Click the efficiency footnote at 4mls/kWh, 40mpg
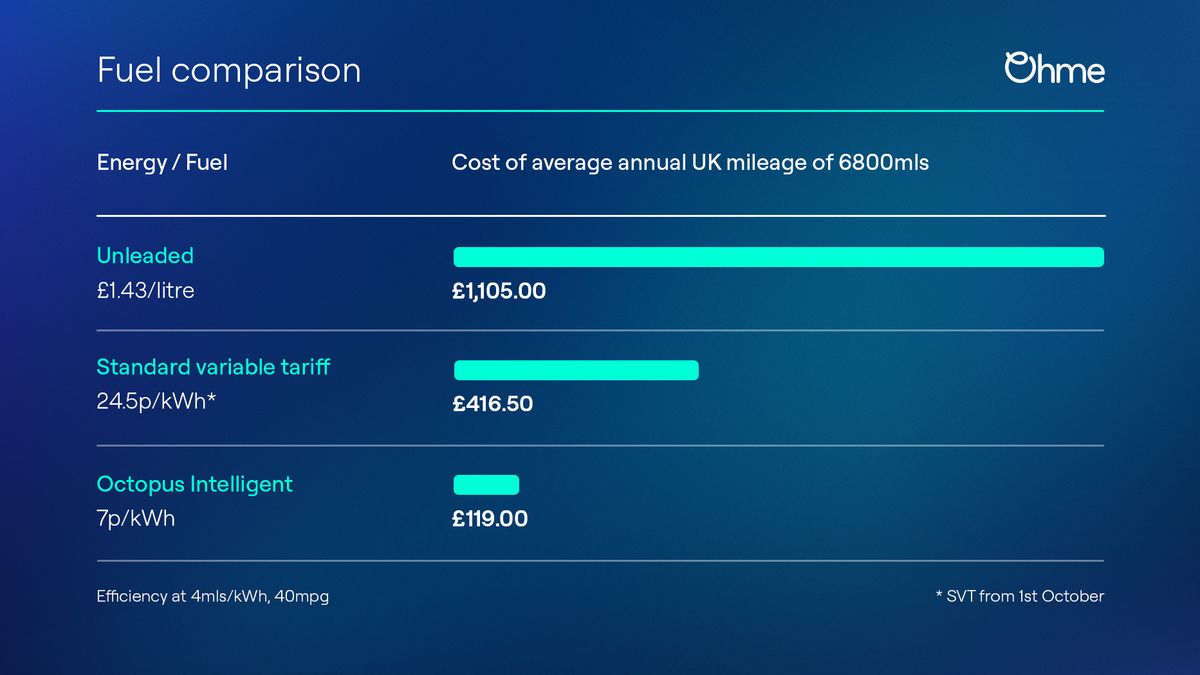 (213, 597)
